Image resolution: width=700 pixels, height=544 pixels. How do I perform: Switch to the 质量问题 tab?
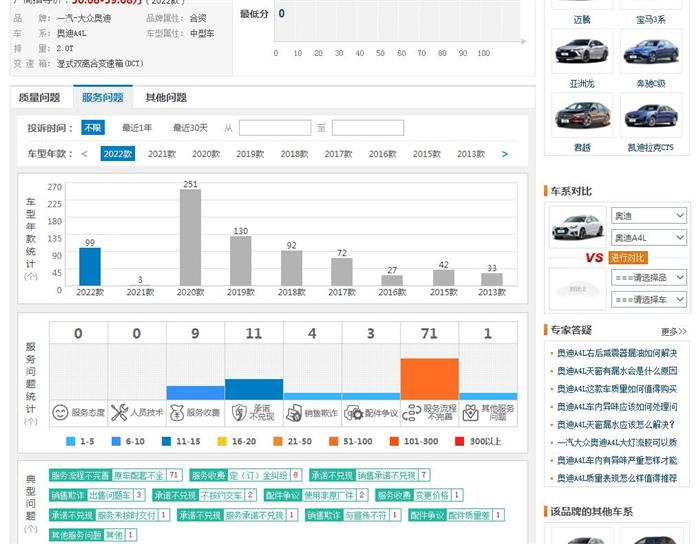click(x=39, y=97)
